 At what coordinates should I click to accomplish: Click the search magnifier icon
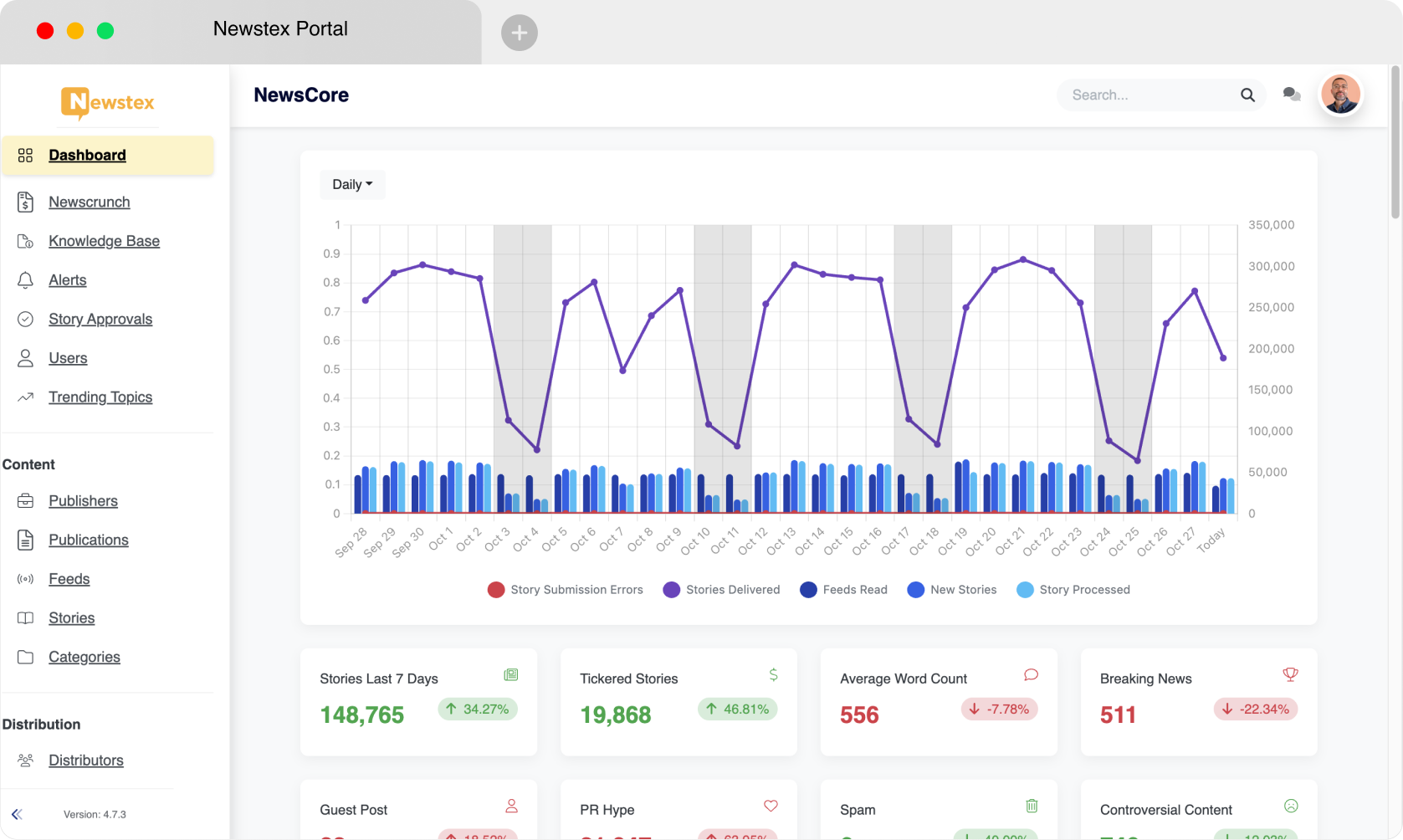tap(1247, 95)
